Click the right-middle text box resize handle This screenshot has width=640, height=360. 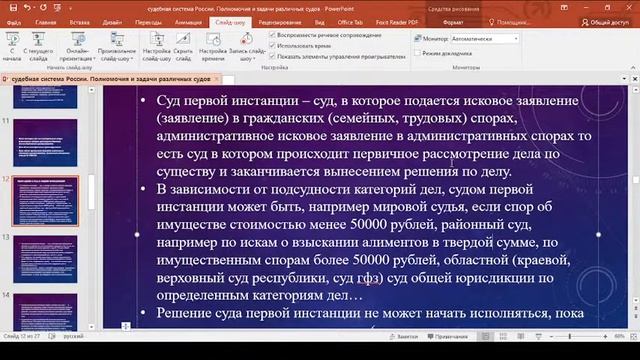pos(598,235)
